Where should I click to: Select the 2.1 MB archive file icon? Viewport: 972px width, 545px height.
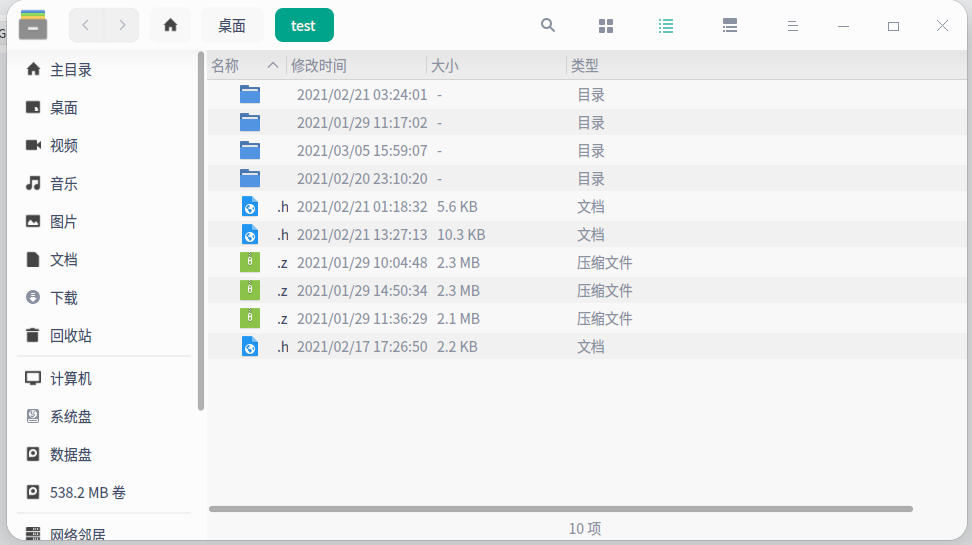pos(250,318)
